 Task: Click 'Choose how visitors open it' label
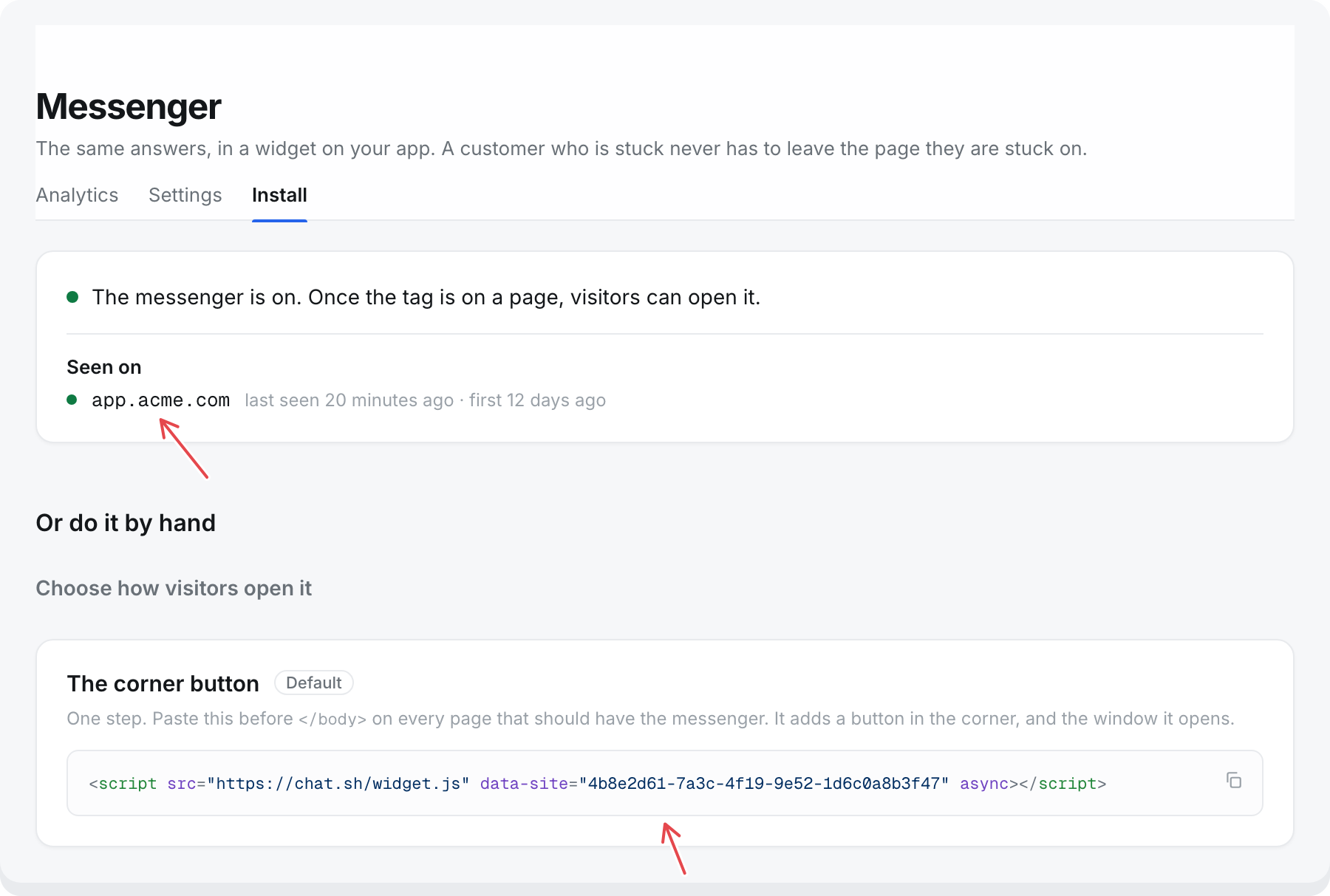[174, 588]
